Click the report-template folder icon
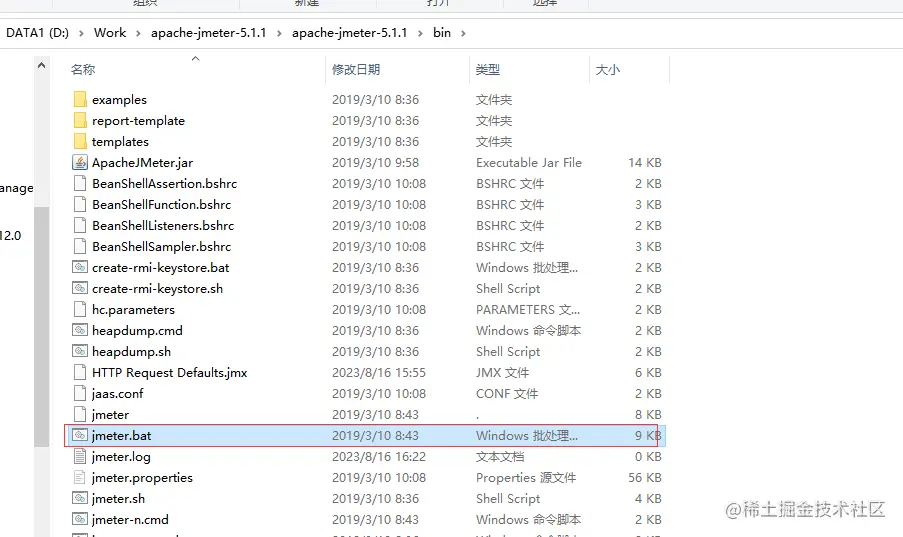Viewport: 903px width, 537px height. (x=80, y=120)
